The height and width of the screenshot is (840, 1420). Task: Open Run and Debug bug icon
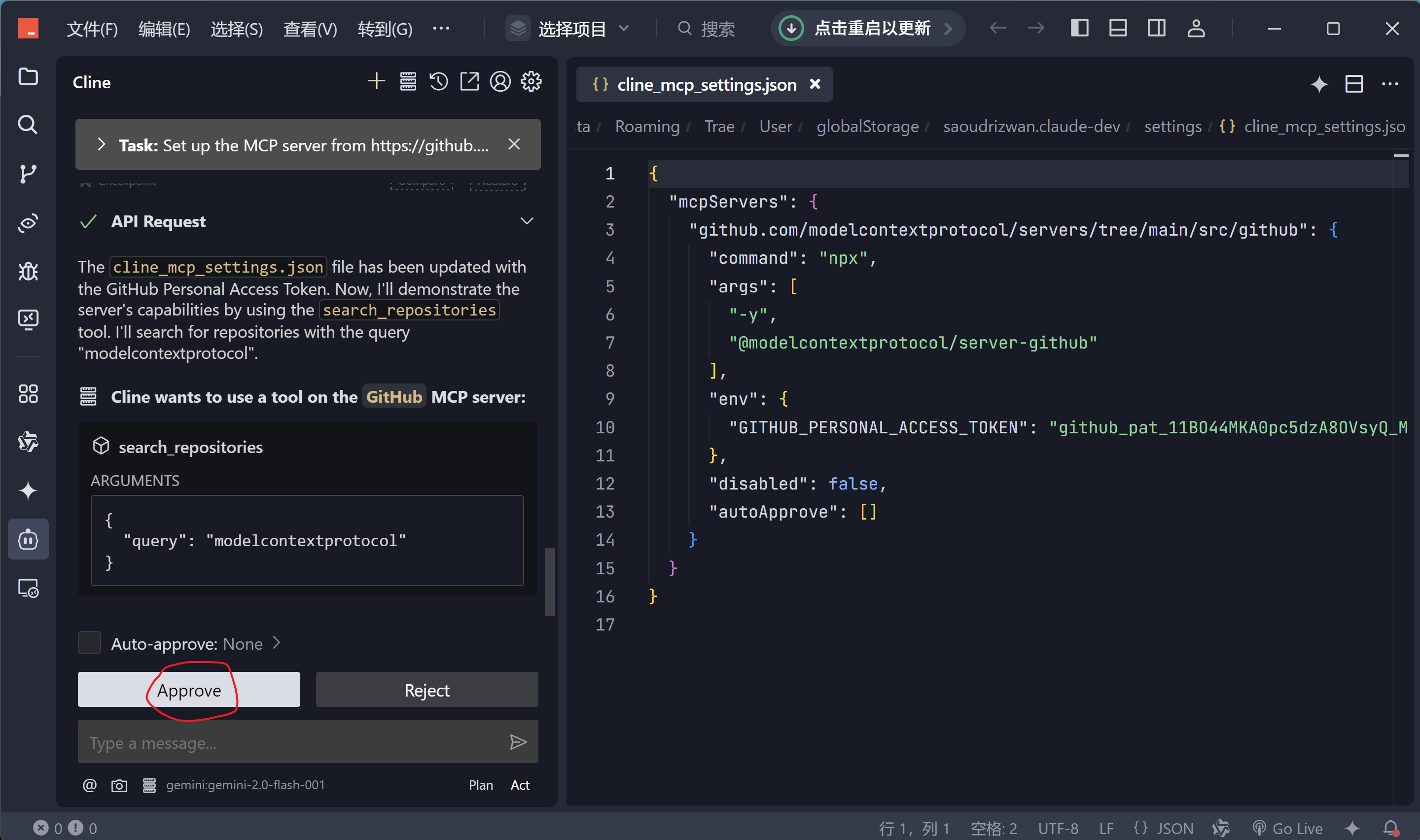coord(28,272)
